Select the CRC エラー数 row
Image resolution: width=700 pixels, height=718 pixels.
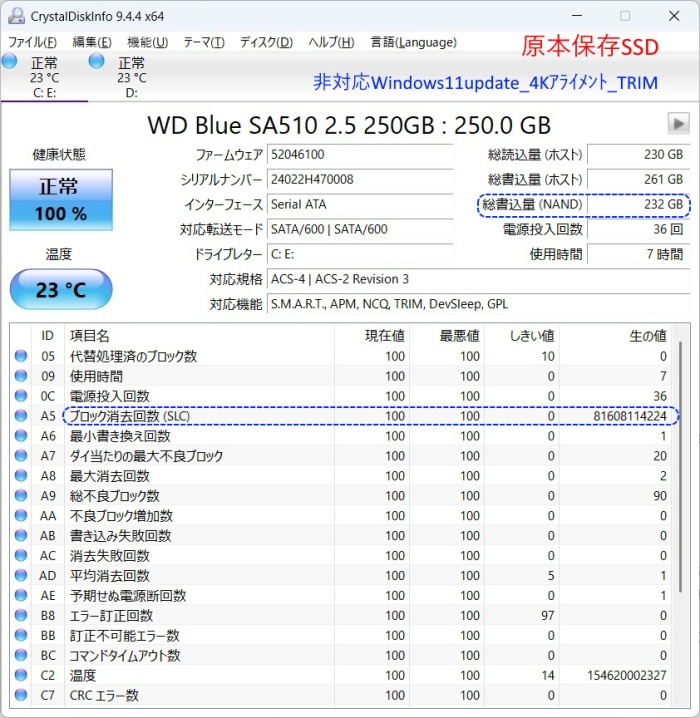coord(341,695)
